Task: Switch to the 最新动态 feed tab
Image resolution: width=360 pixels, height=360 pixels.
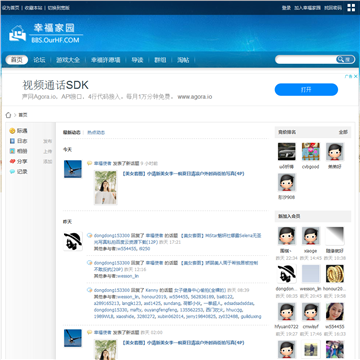Action: point(72,132)
